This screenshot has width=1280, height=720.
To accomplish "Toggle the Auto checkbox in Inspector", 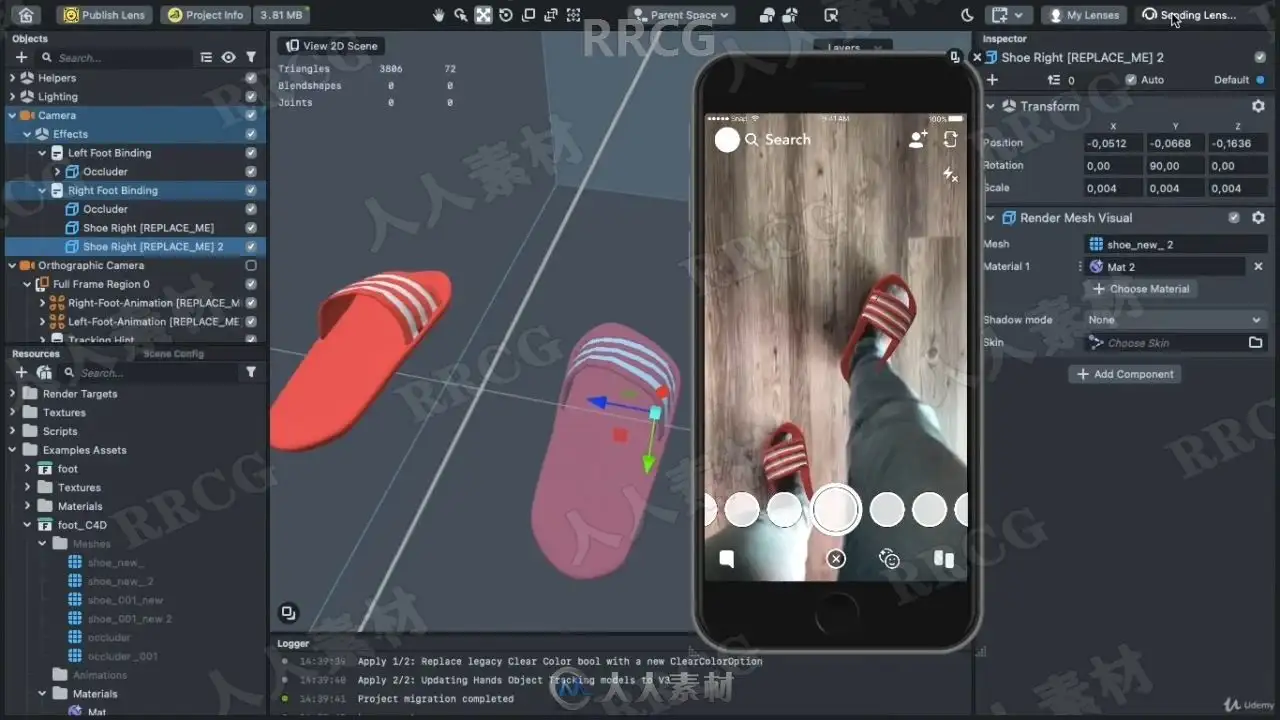I will (1131, 80).
